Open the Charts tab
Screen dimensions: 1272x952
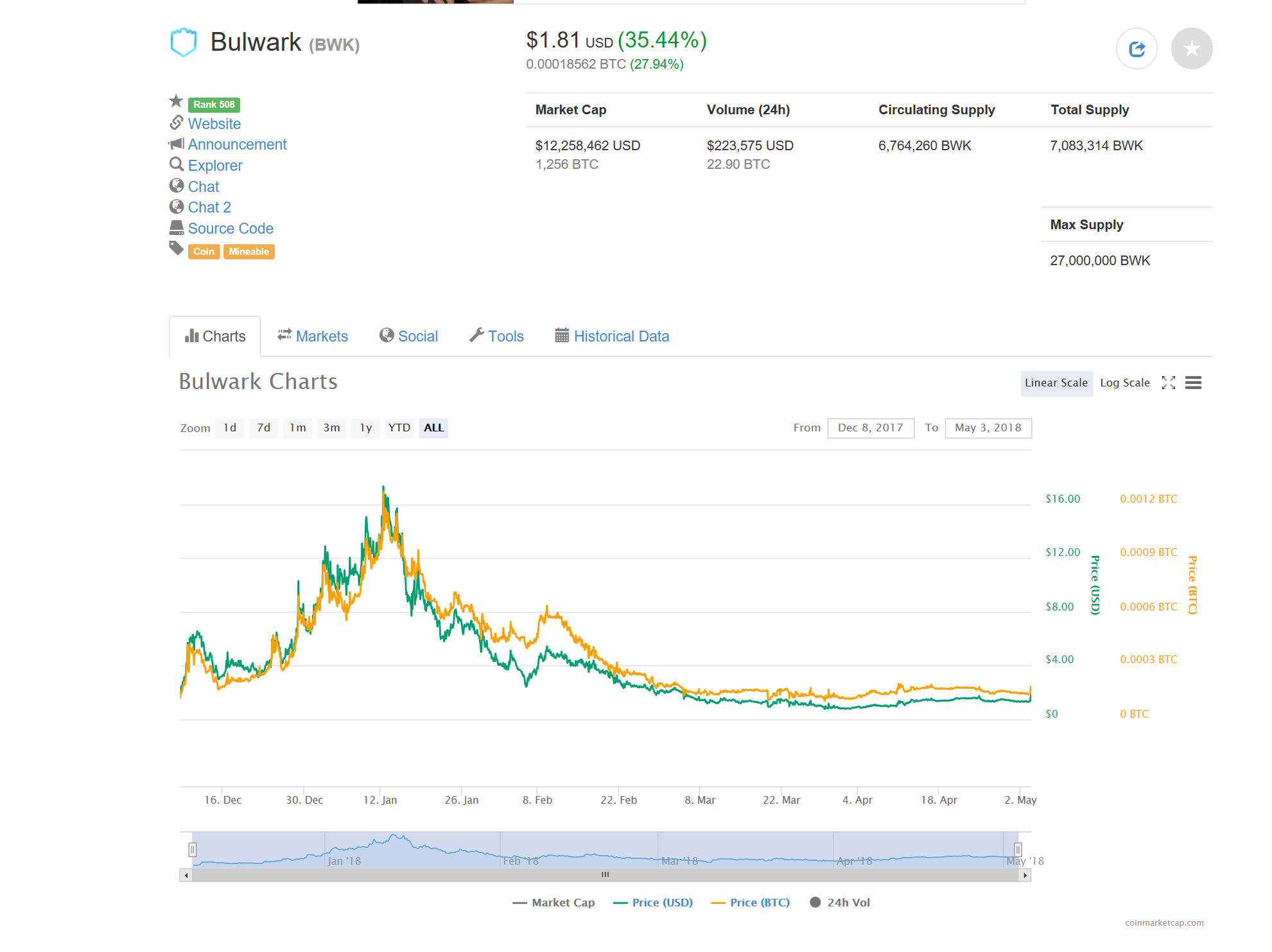215,336
